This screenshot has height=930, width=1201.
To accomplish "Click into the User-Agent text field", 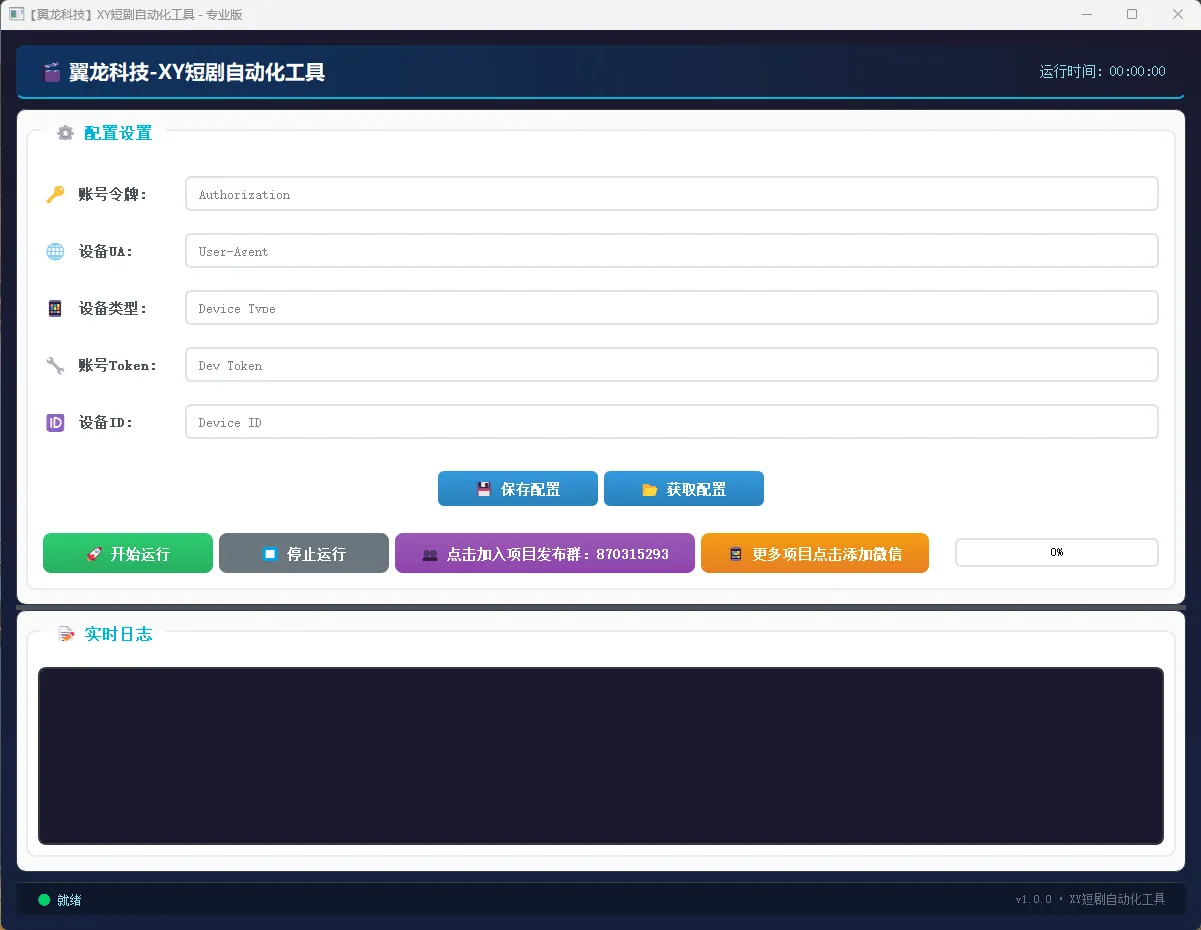I will click(671, 252).
